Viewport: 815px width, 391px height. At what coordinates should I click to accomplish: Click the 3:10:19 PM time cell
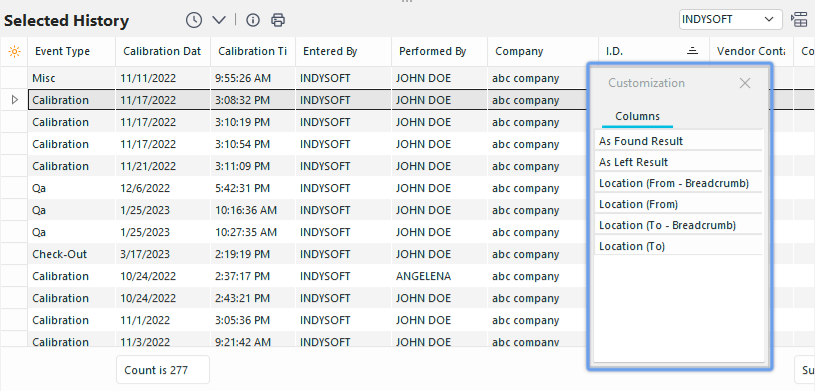pyautogui.click(x=253, y=122)
